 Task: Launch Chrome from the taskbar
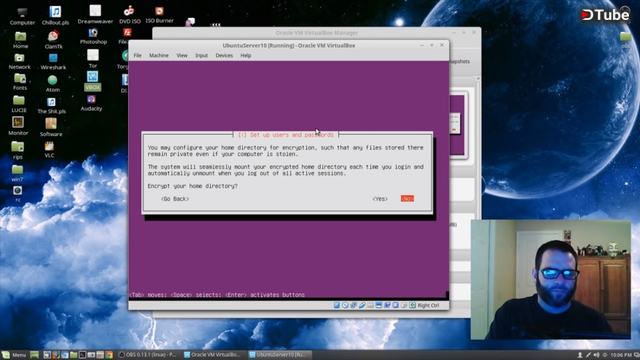(109, 355)
